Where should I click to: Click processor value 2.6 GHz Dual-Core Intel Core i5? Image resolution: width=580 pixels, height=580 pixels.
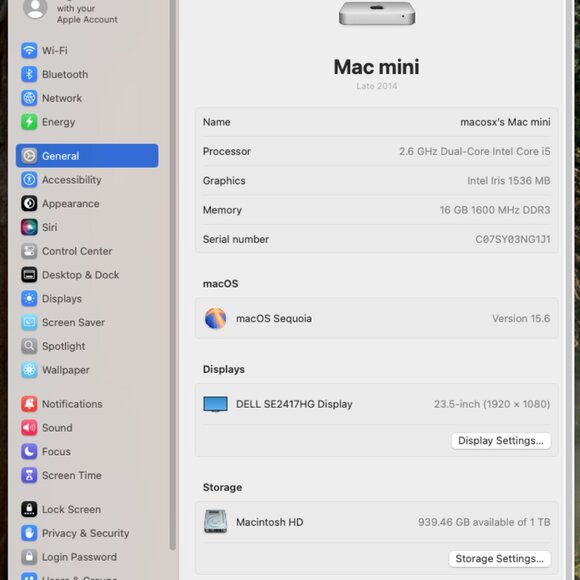475,151
